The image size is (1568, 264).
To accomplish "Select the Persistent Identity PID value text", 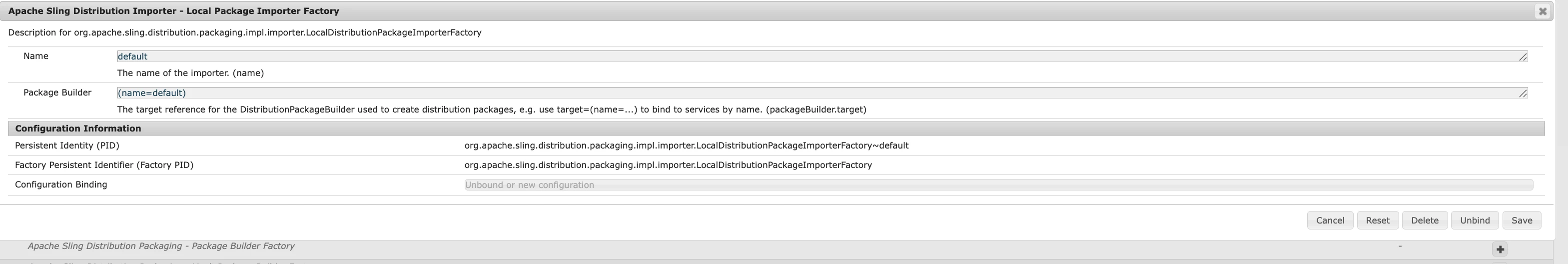I will 687,145.
